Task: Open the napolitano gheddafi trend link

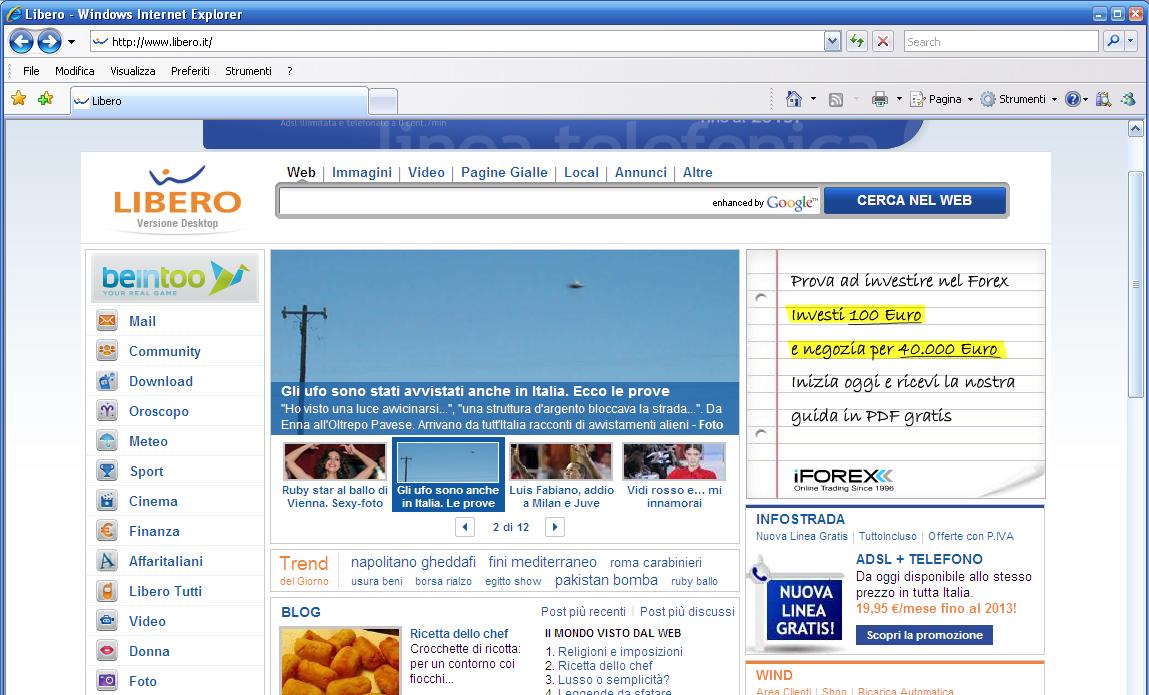Action: pos(413,562)
